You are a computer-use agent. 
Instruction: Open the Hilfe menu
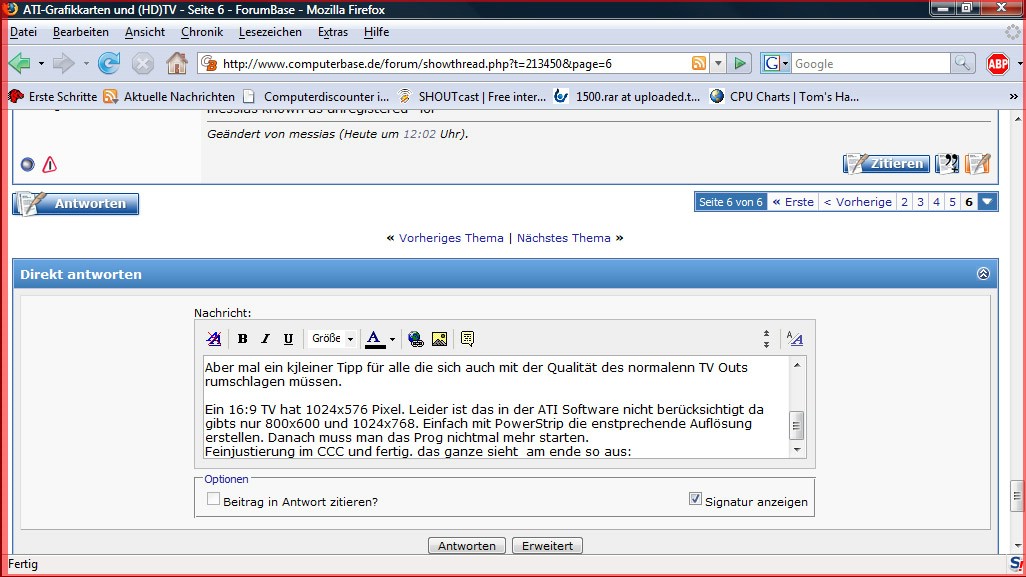(376, 31)
